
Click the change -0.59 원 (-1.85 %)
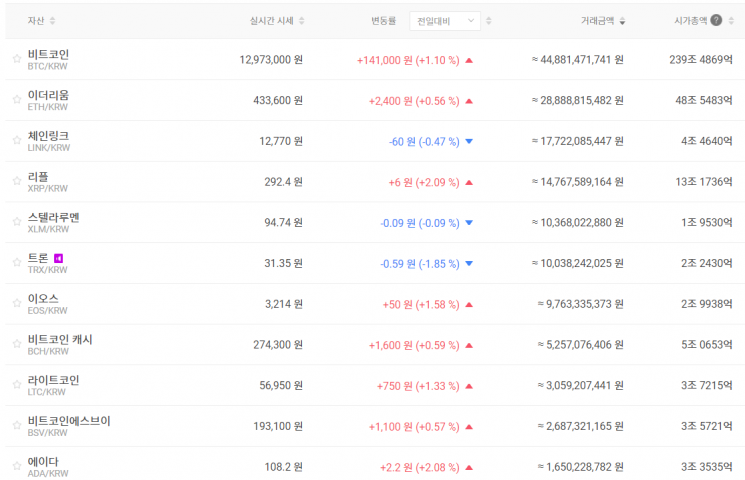click(420, 264)
